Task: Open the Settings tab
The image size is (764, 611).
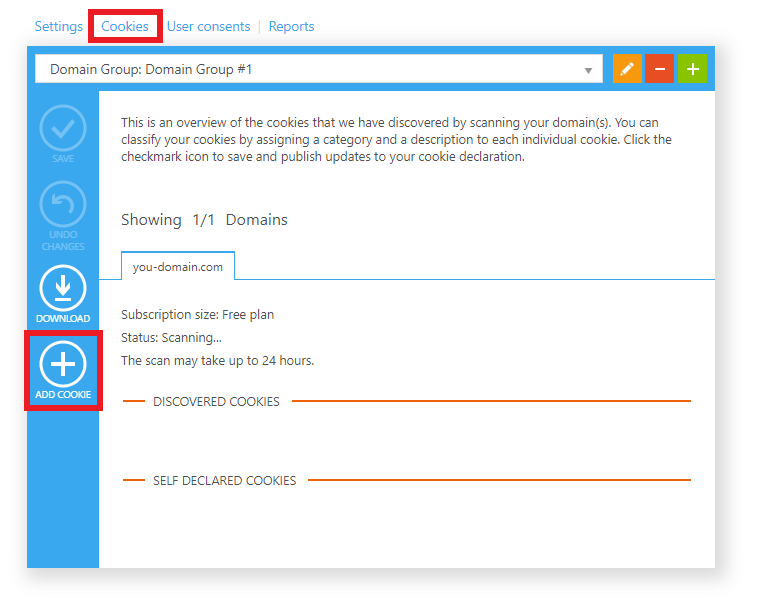Action: pos(58,26)
